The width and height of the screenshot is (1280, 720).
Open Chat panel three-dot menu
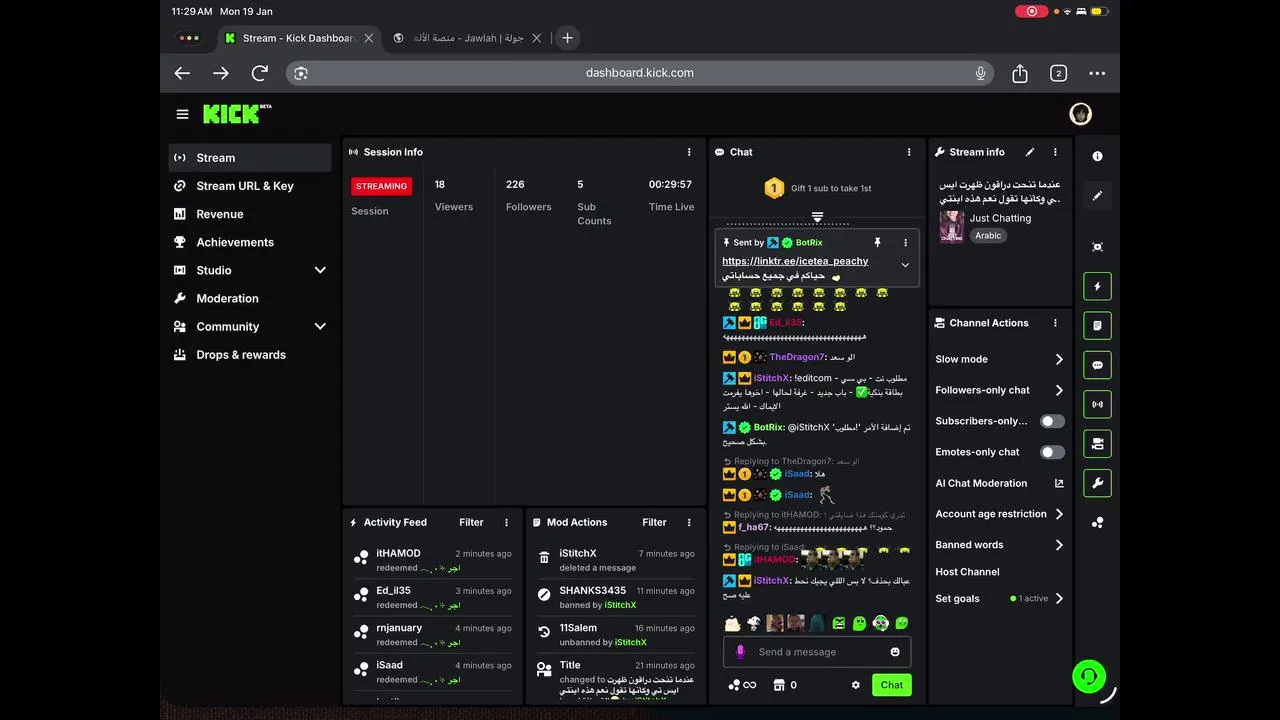pyautogui.click(x=909, y=152)
